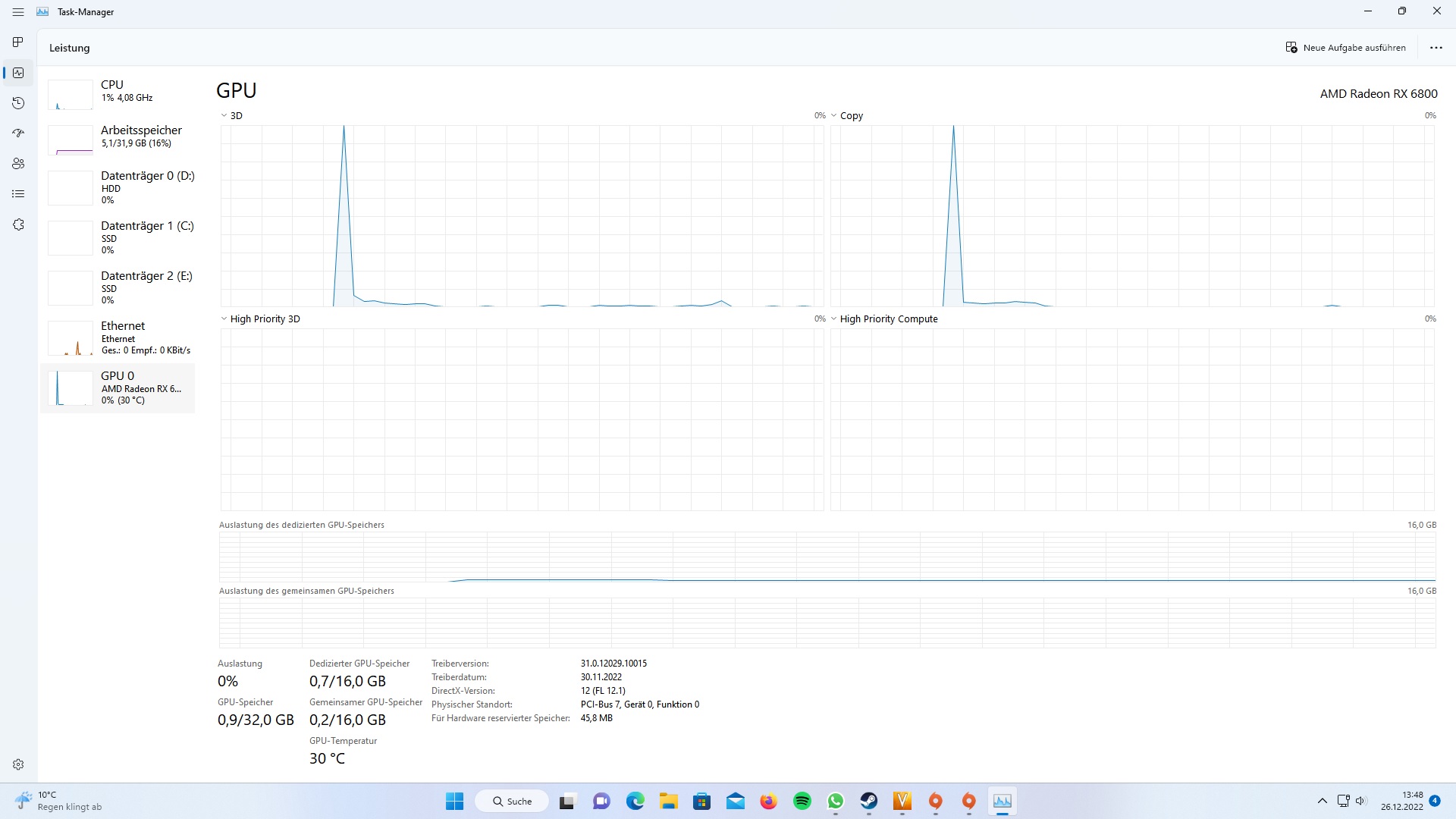Click Neue Aufgabe ausführen button
This screenshot has height=819, width=1456.
tap(1345, 48)
